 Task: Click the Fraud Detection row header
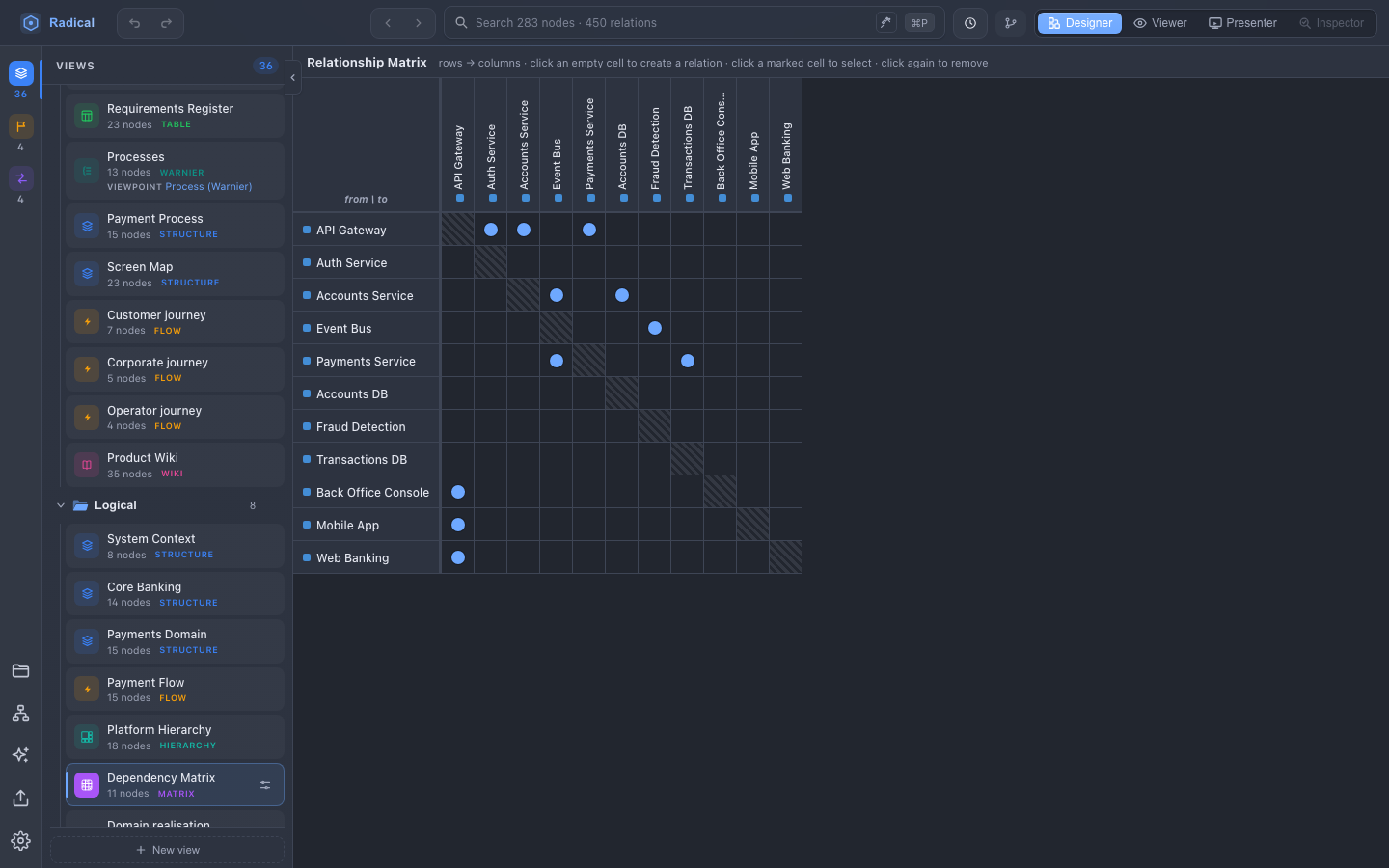[x=367, y=426]
